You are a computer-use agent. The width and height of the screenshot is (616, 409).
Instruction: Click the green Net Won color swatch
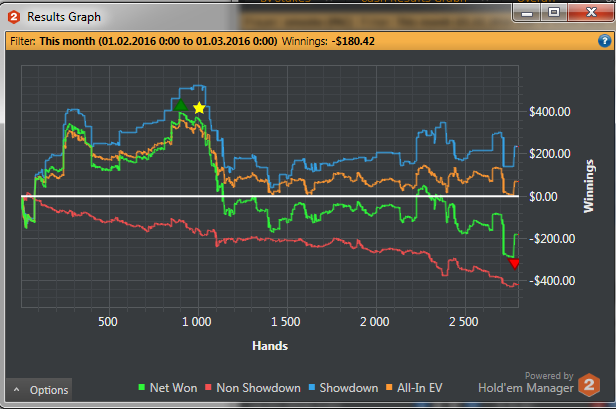tap(141, 387)
